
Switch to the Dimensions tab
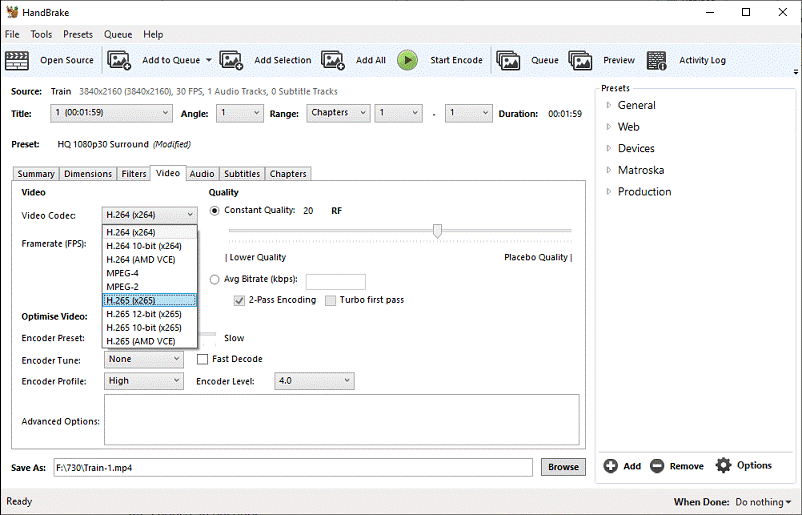click(88, 174)
